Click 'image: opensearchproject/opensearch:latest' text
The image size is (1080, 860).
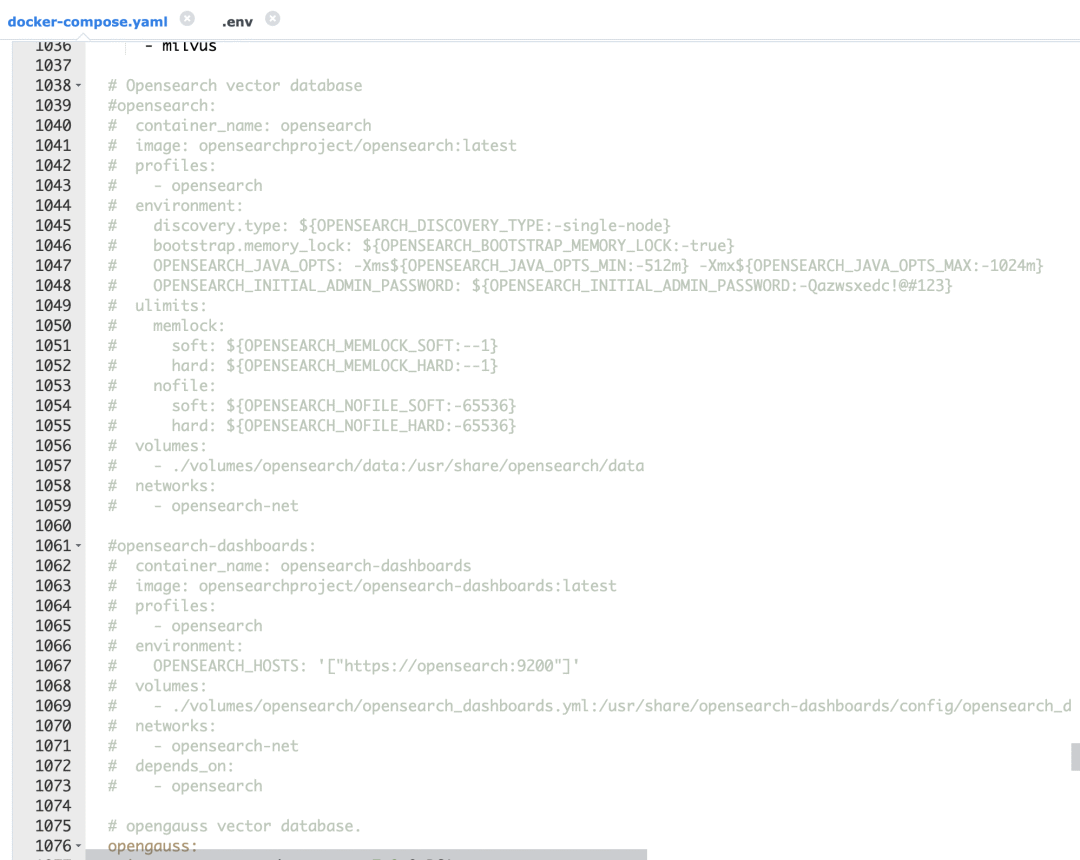(325, 145)
